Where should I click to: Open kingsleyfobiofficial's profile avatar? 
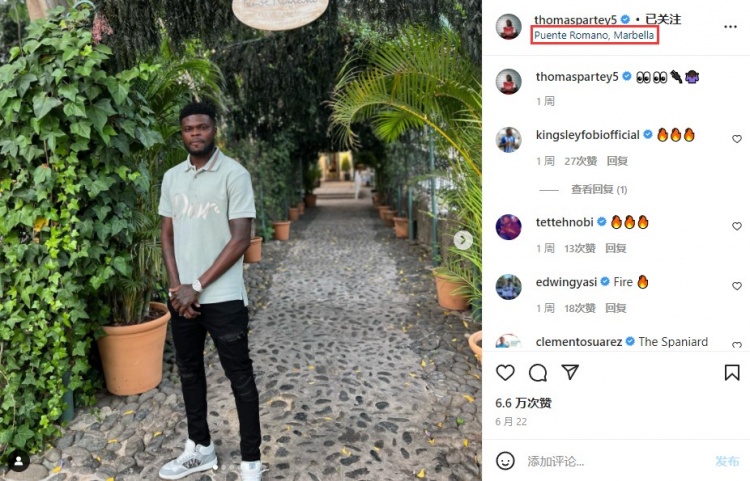(509, 140)
